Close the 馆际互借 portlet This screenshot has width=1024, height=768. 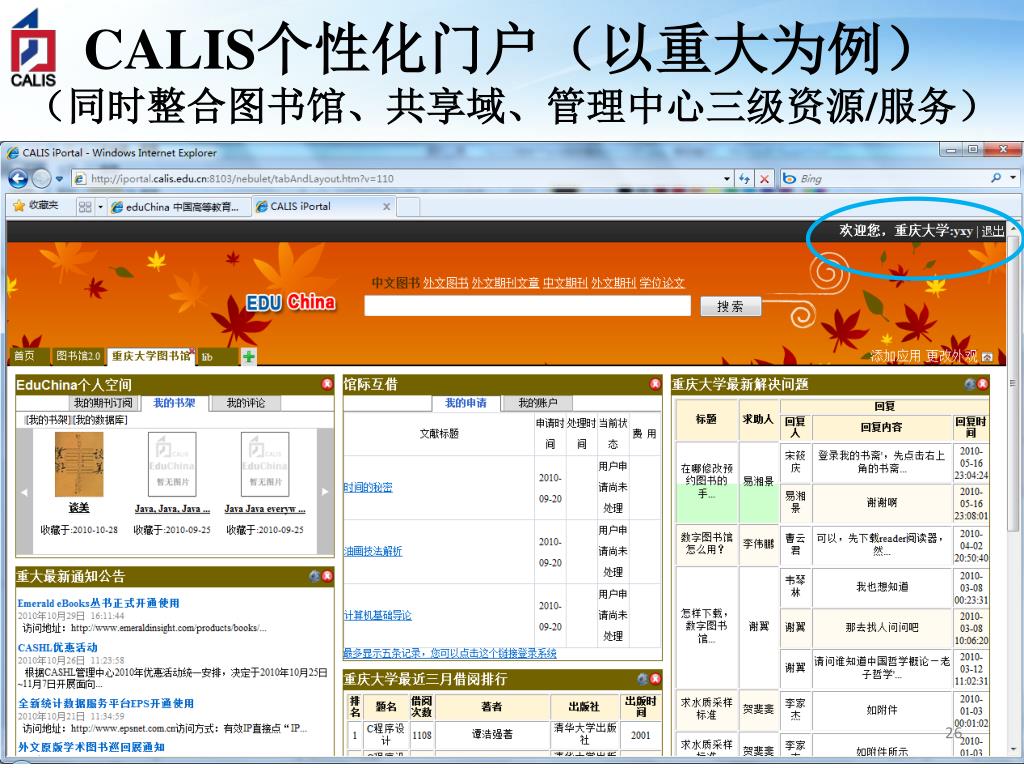coord(654,384)
